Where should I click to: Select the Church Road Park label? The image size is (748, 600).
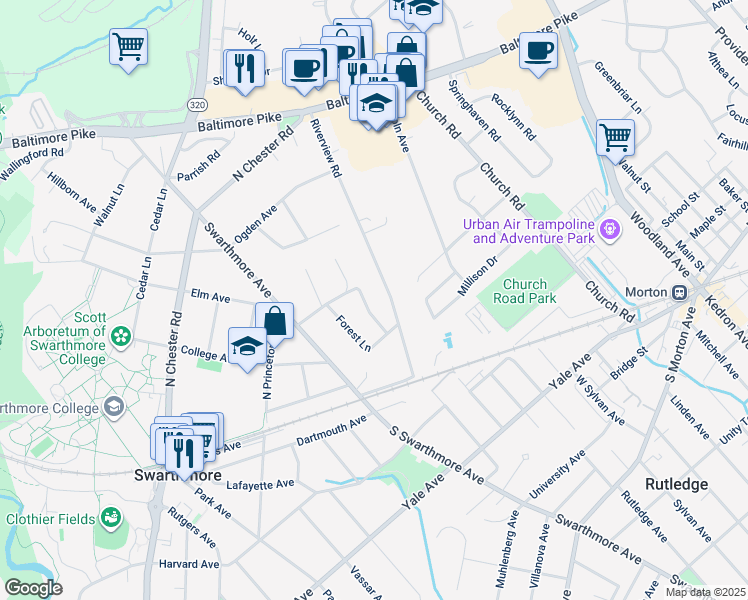click(525, 291)
